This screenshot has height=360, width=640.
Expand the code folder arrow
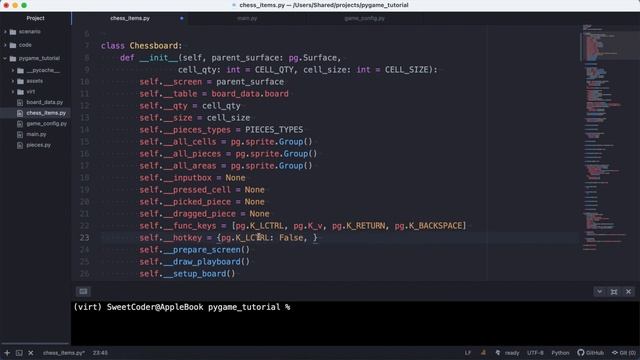5,45
